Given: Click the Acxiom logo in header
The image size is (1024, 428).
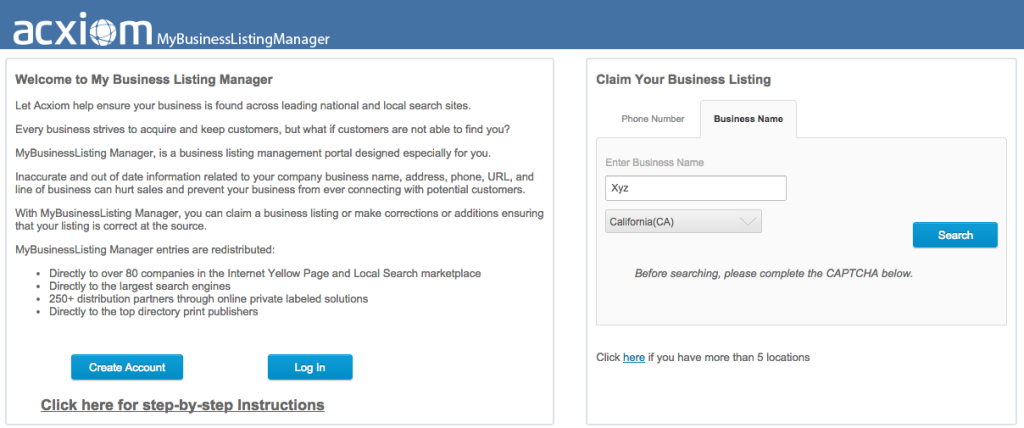Looking at the screenshot, I should 82,30.
